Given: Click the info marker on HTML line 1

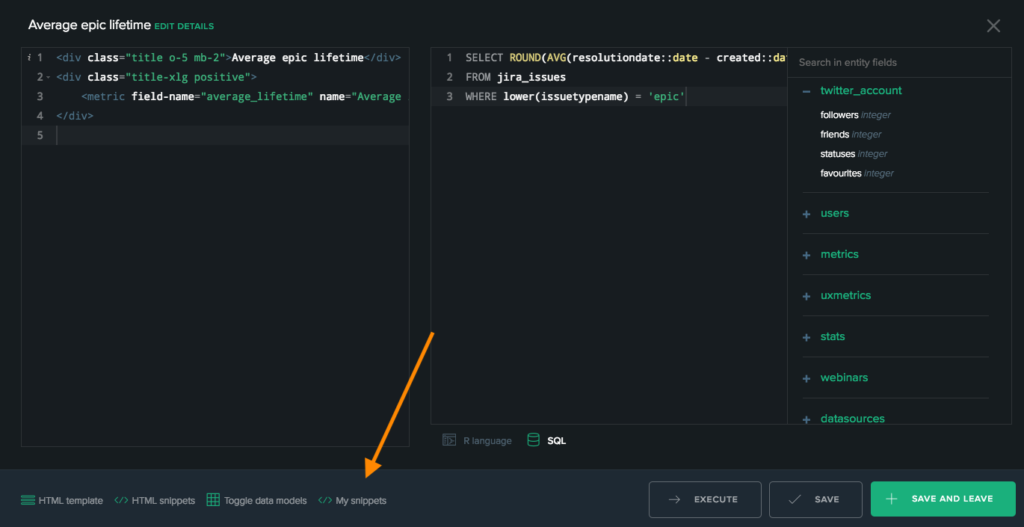Looking at the screenshot, I should click(29, 57).
